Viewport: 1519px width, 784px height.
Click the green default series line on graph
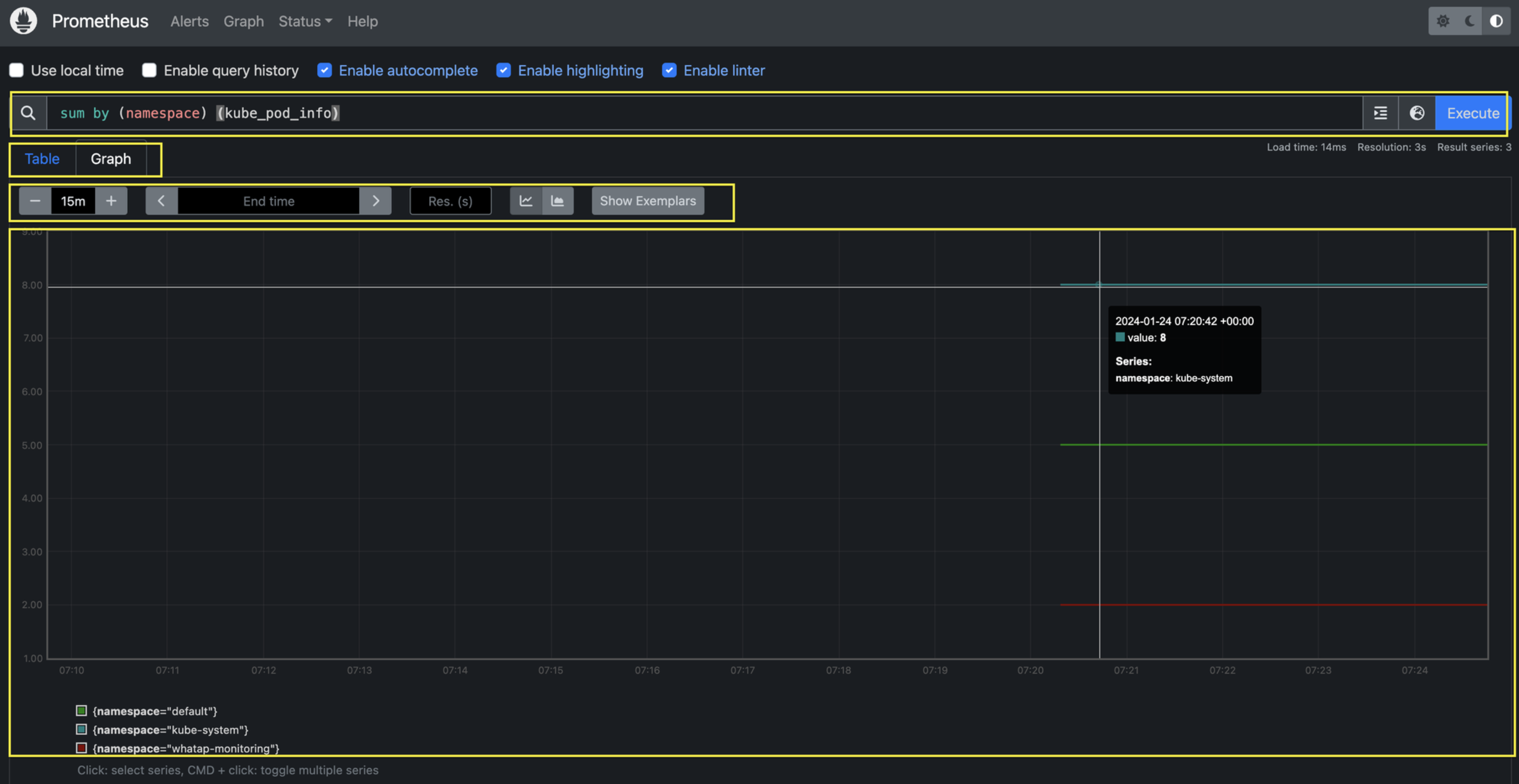[1274, 444]
